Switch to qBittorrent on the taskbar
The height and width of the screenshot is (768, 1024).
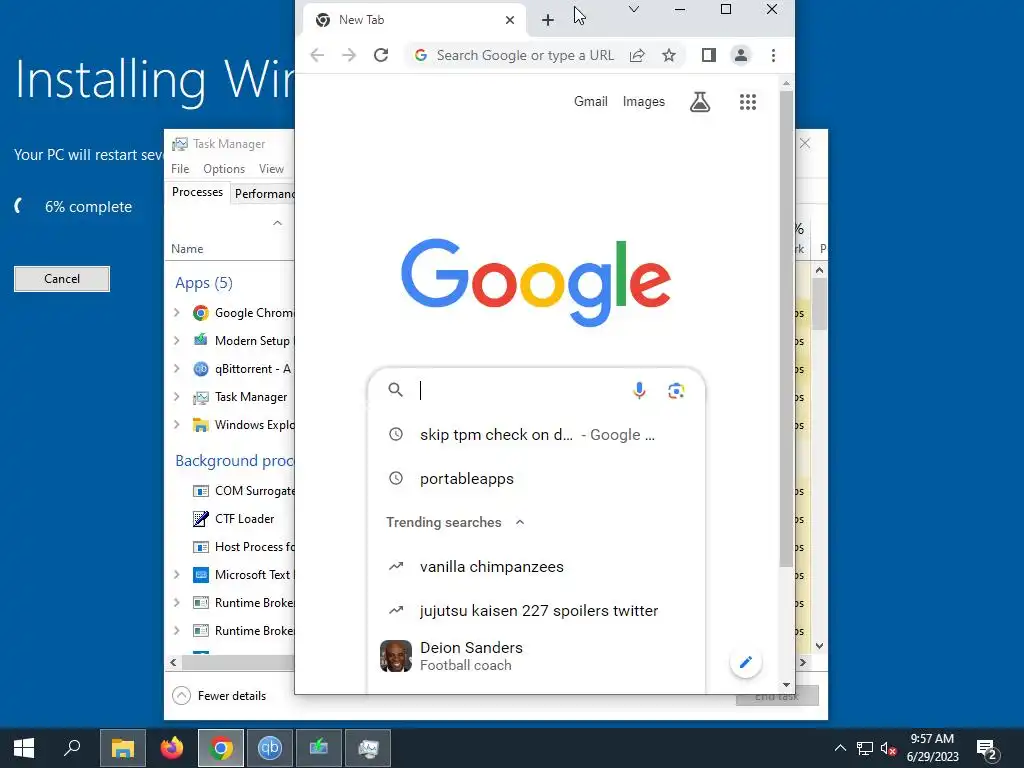(270, 748)
